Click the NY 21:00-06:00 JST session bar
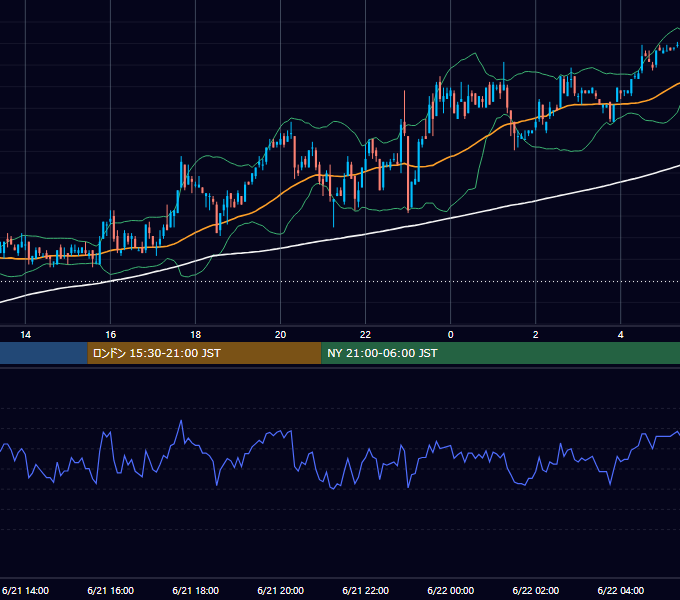The width and height of the screenshot is (680, 600). point(500,353)
